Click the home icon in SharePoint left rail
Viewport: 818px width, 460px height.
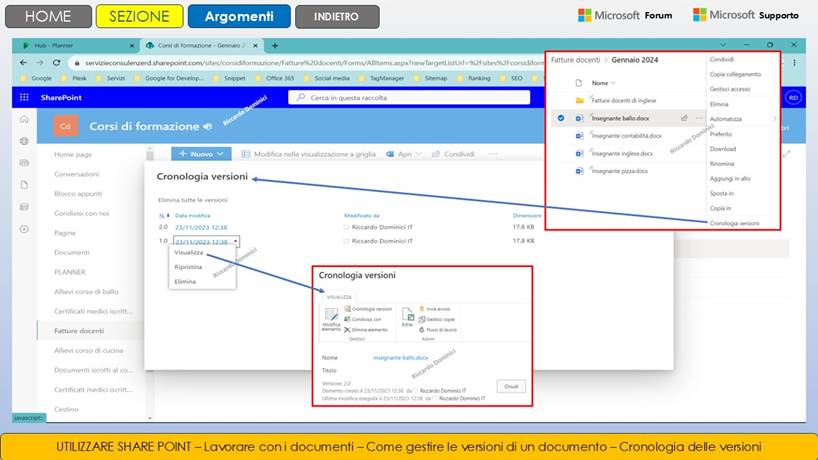pyautogui.click(x=24, y=119)
